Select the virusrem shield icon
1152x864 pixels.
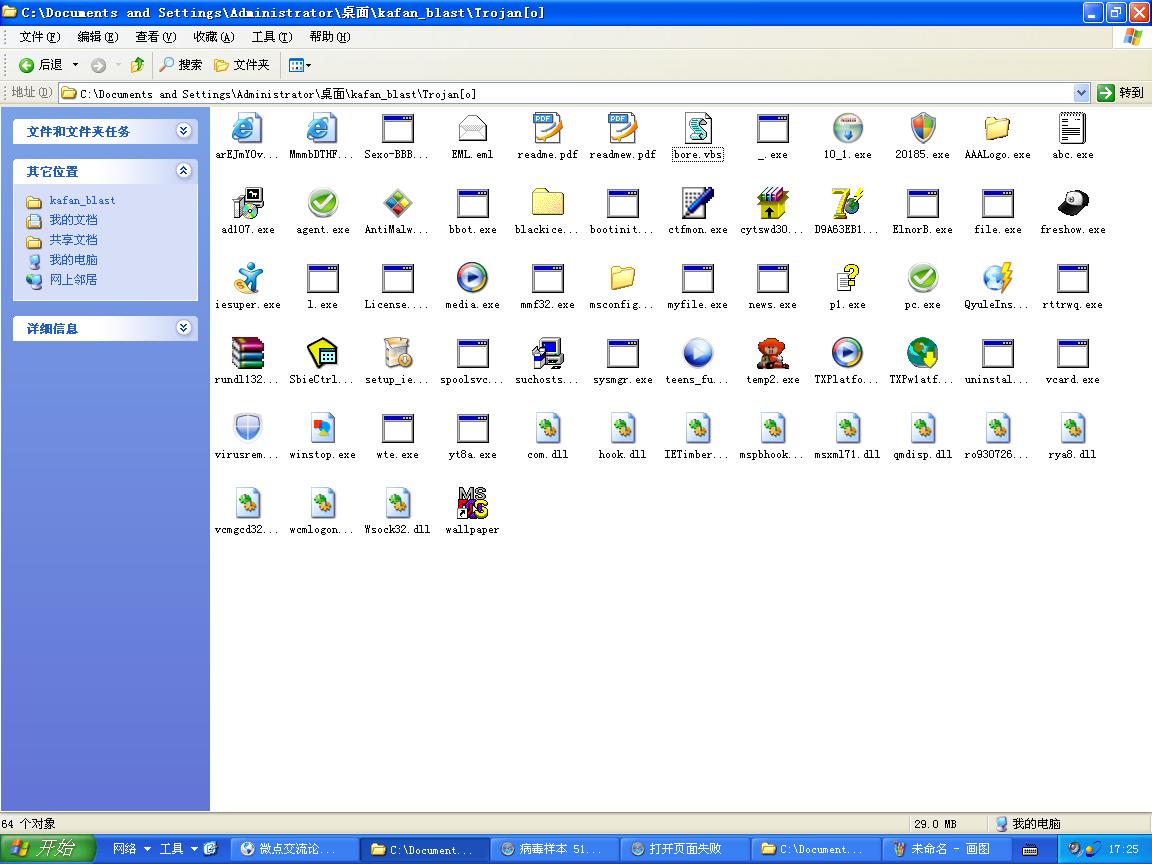pyautogui.click(x=248, y=428)
